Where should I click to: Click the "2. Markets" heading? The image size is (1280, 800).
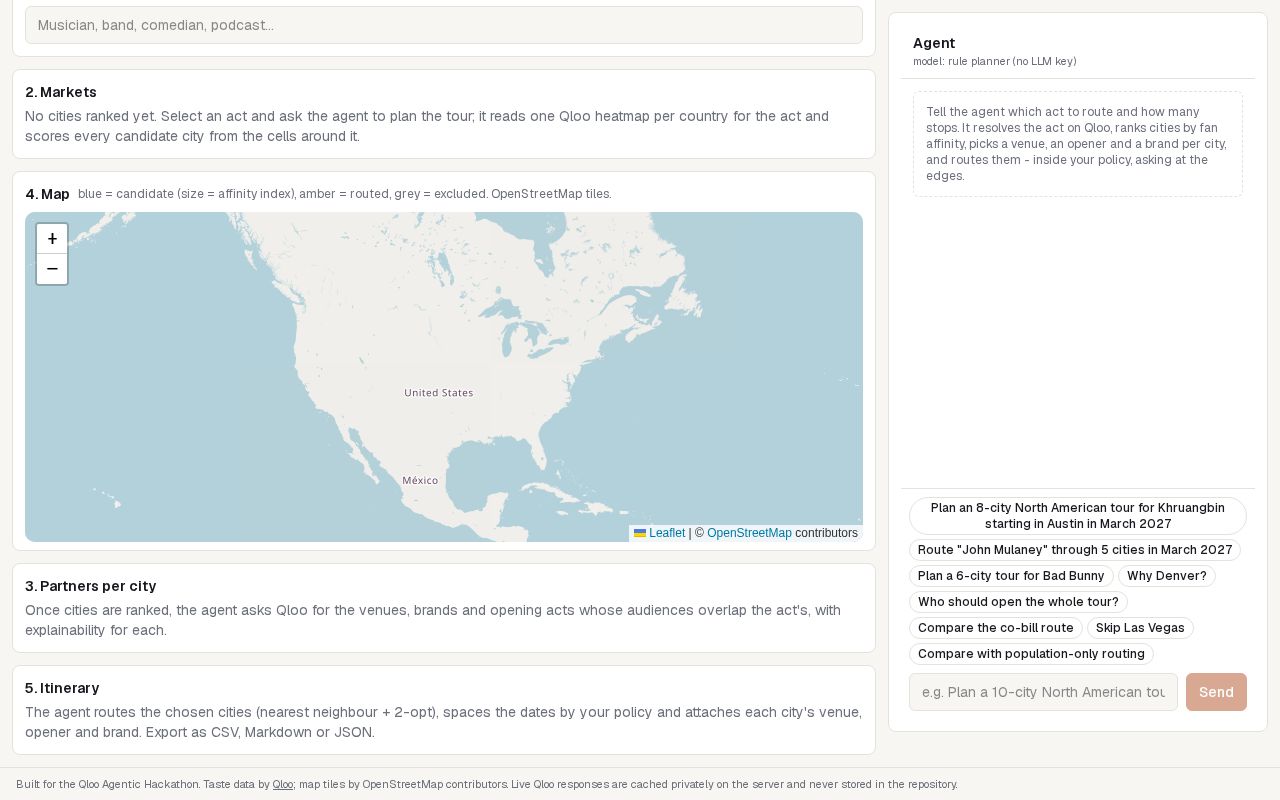tap(61, 92)
